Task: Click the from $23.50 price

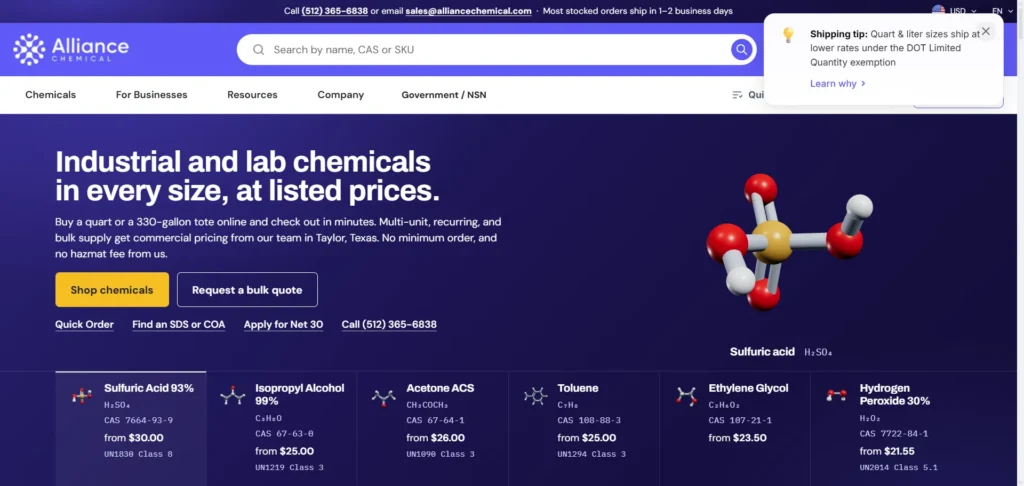Action: pyautogui.click(x=737, y=438)
